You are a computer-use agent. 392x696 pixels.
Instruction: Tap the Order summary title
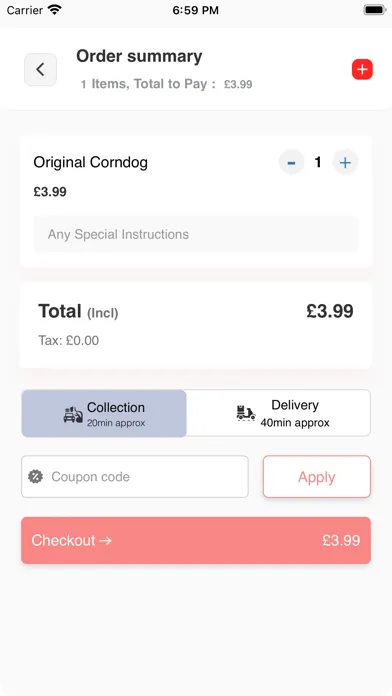tap(139, 56)
